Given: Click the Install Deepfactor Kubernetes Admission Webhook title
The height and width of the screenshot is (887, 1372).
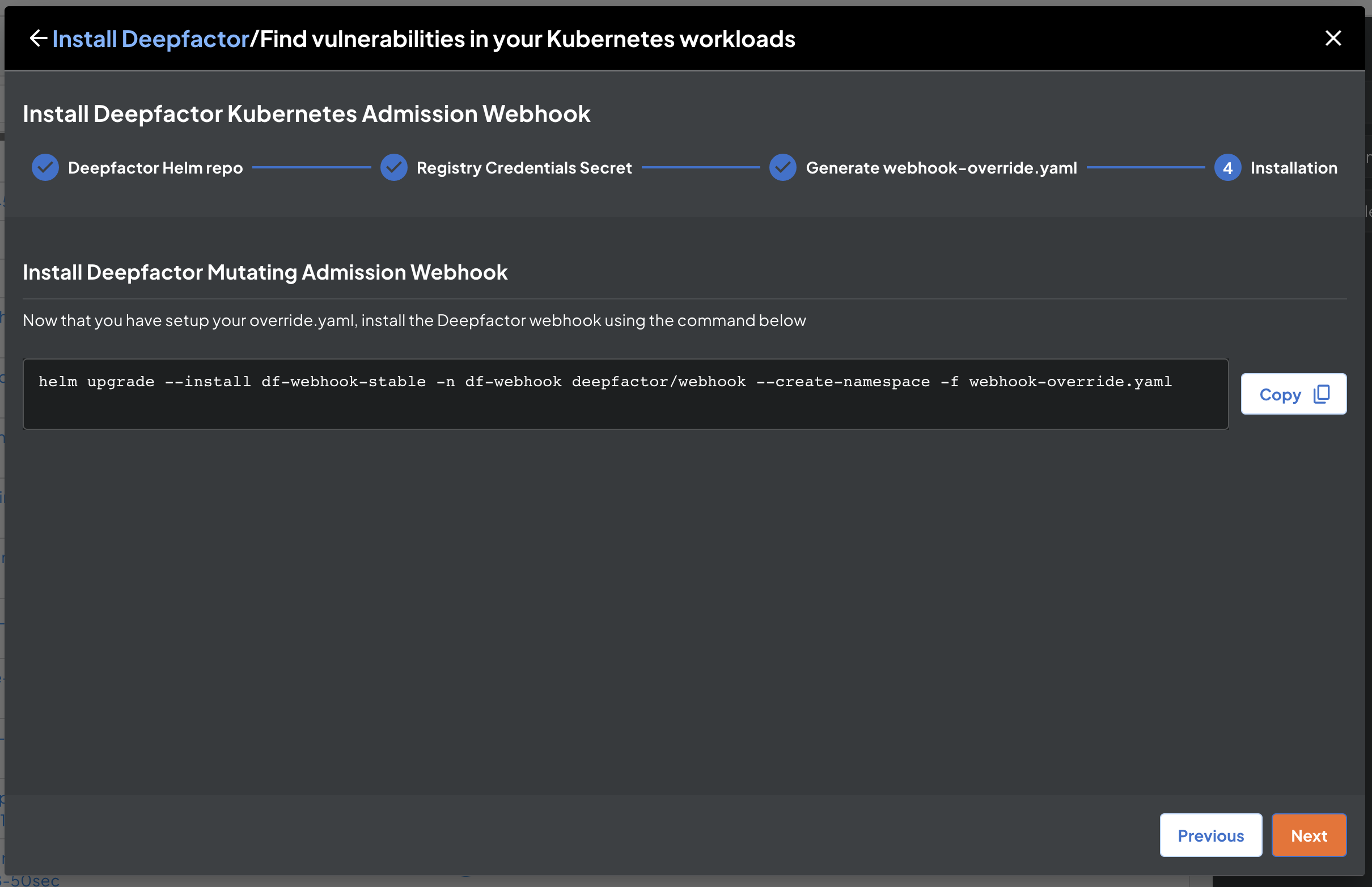Looking at the screenshot, I should pyautogui.click(x=306, y=113).
